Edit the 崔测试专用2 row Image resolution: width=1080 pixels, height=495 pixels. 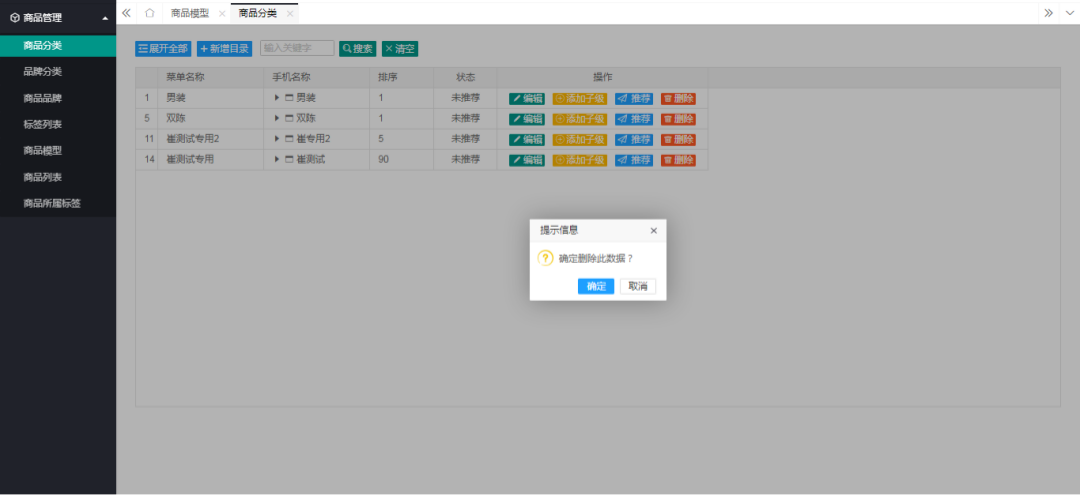click(527, 140)
